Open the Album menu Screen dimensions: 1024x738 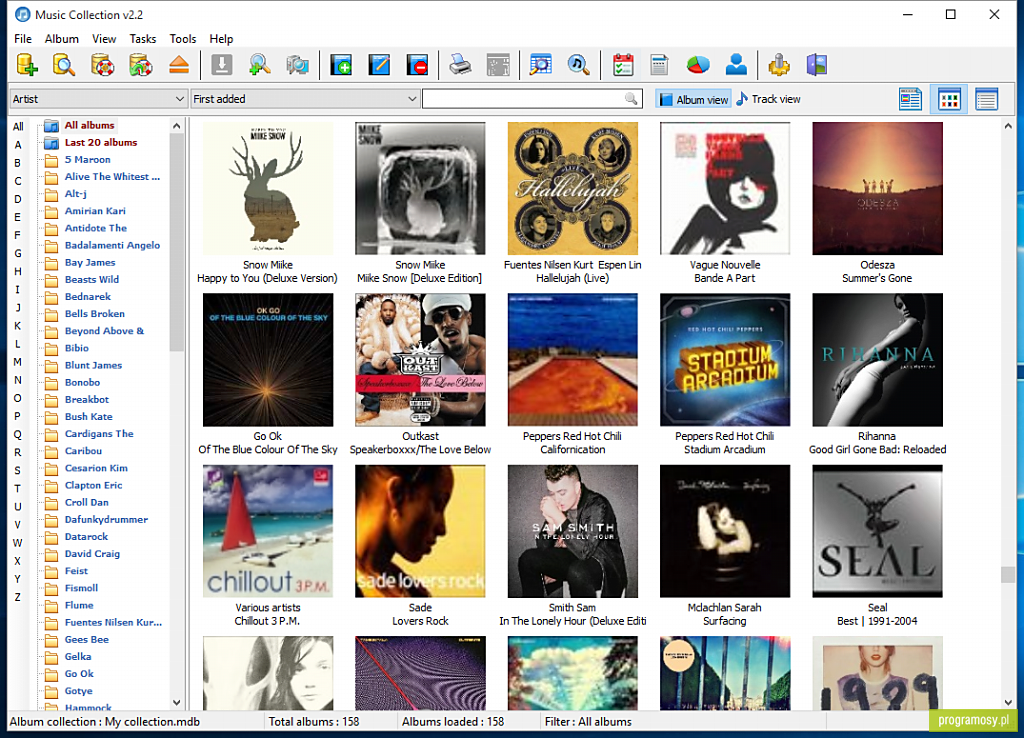coord(61,39)
